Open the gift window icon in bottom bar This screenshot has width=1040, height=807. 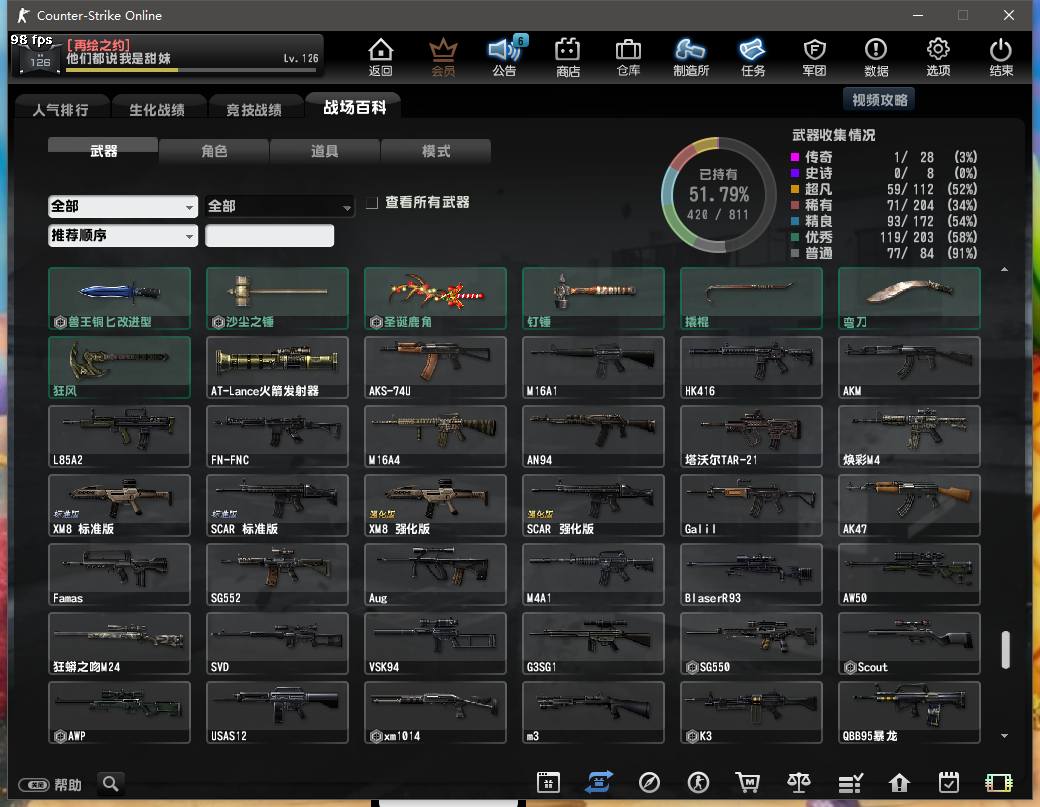tap(548, 783)
